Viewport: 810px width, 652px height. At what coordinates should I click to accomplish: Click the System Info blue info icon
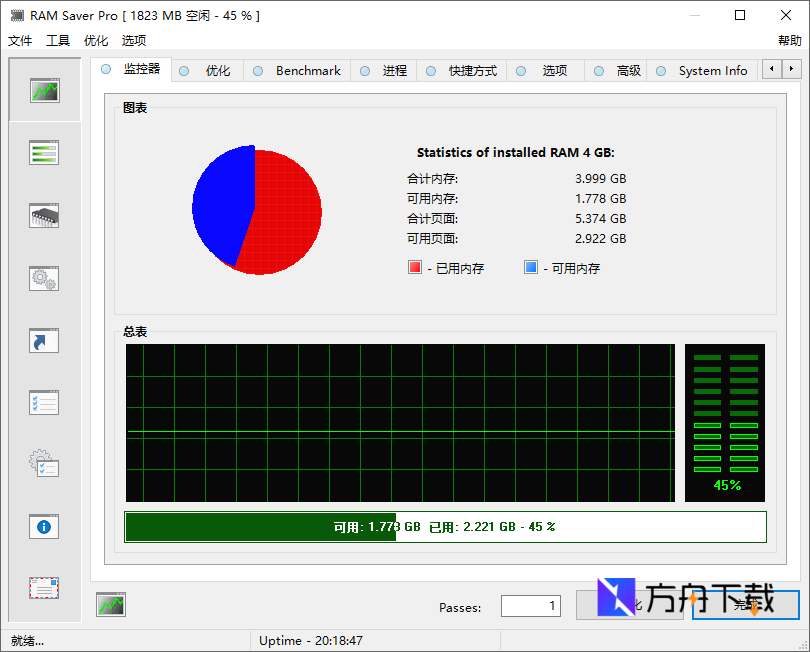[x=44, y=527]
